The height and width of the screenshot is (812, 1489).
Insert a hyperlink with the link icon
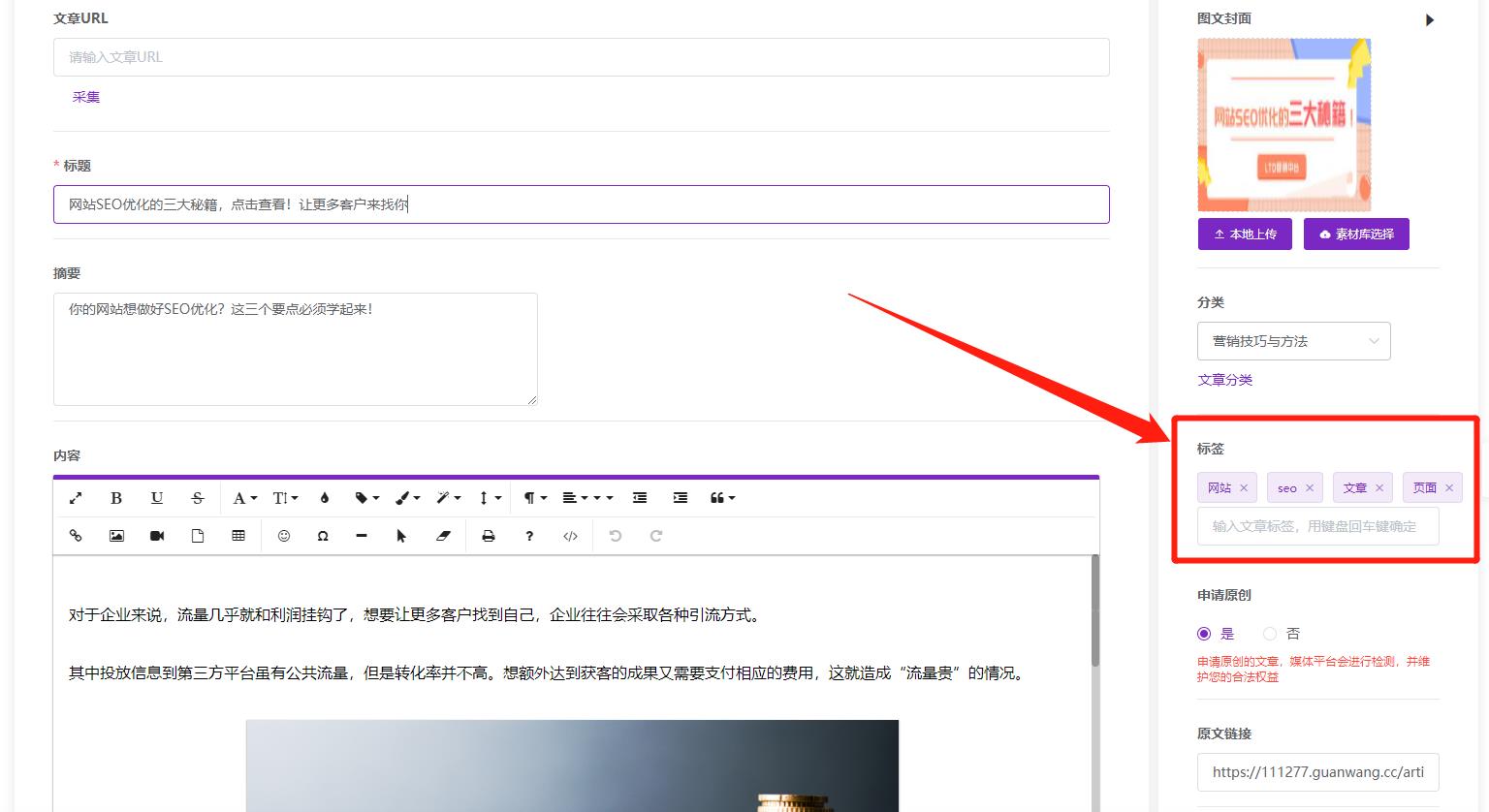point(76,536)
